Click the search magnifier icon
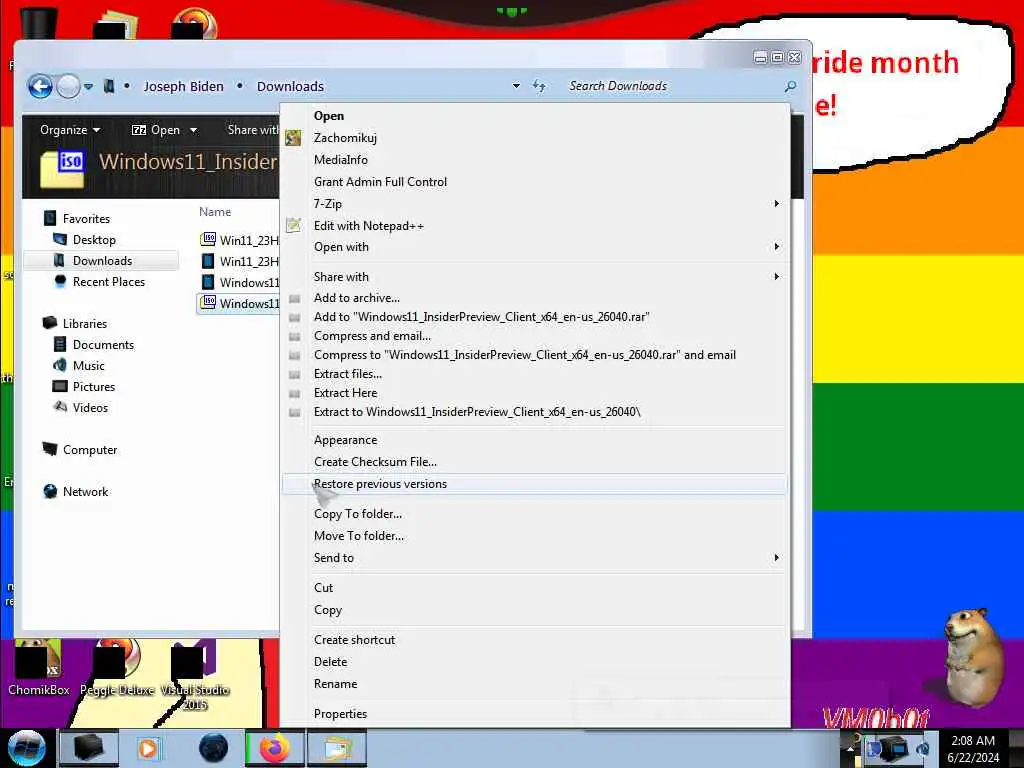The width and height of the screenshot is (1024, 768). click(790, 86)
